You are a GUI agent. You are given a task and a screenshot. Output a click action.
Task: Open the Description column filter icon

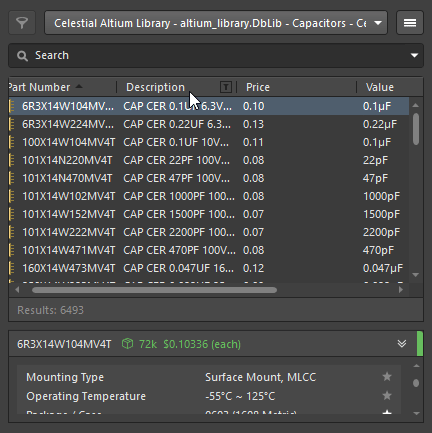pos(226,87)
